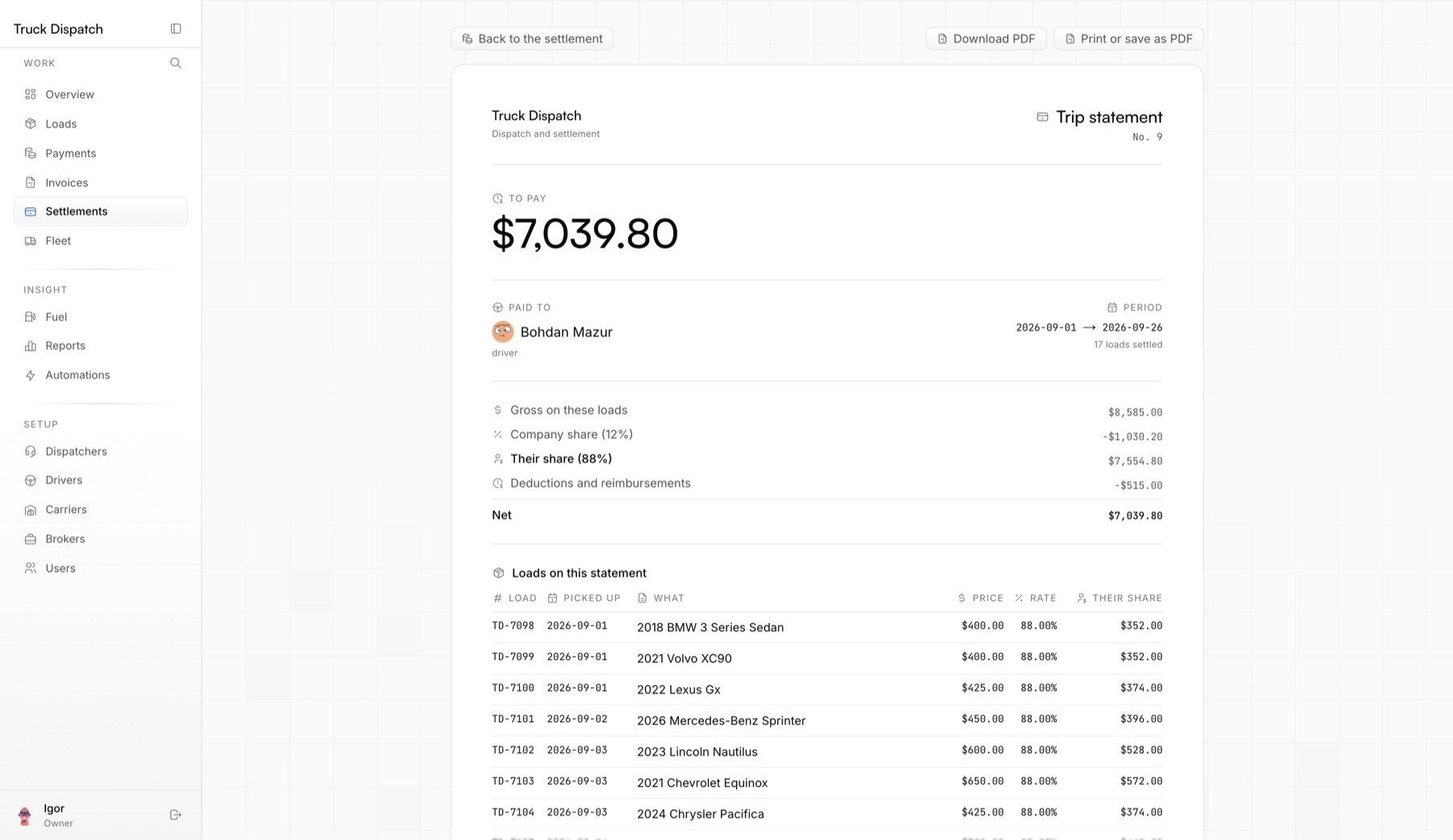Image resolution: width=1453 pixels, height=840 pixels.
Task: Select the 2026 Mercedes-Benz Sprinter row
Action: click(x=827, y=721)
